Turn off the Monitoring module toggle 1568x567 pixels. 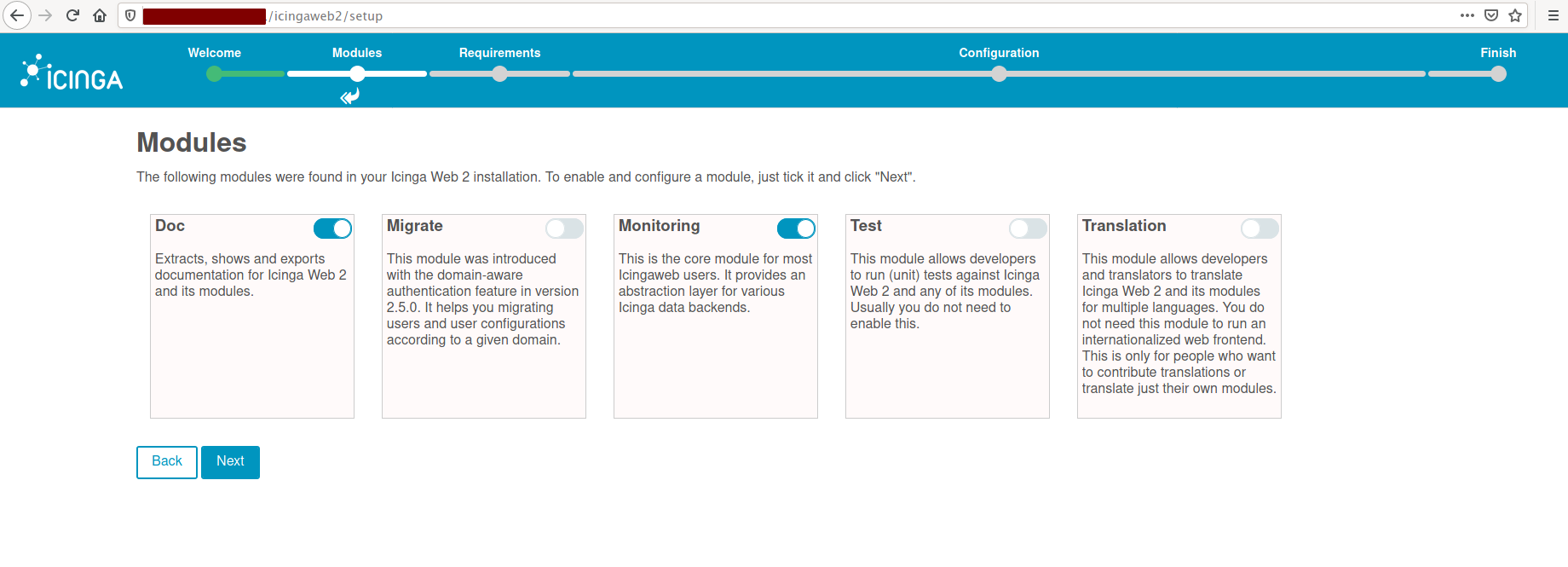[x=796, y=229]
